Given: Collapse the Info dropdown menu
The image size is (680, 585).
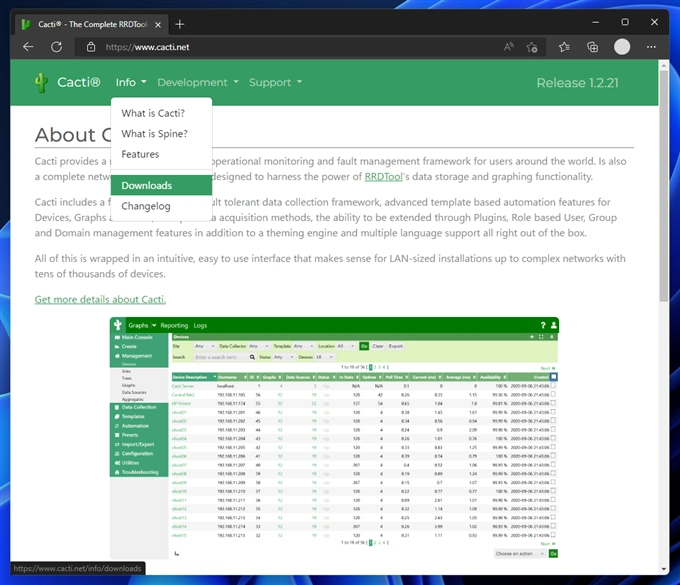Looking at the screenshot, I should pos(131,82).
